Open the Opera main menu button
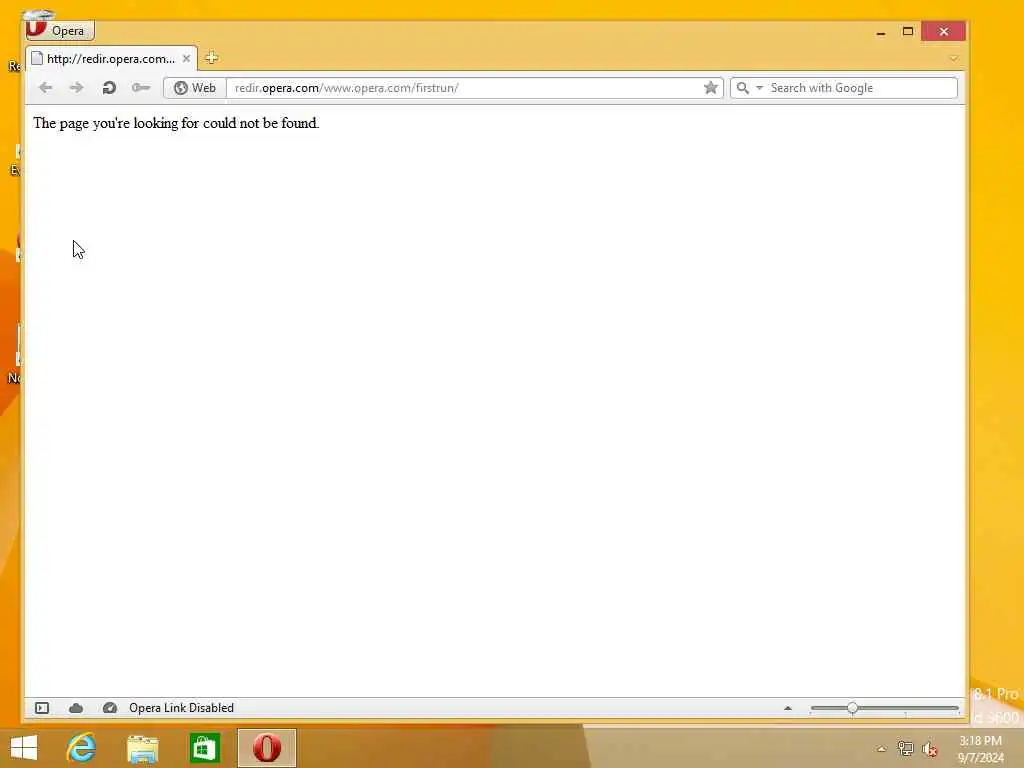The image size is (1024, 768). coord(60,30)
